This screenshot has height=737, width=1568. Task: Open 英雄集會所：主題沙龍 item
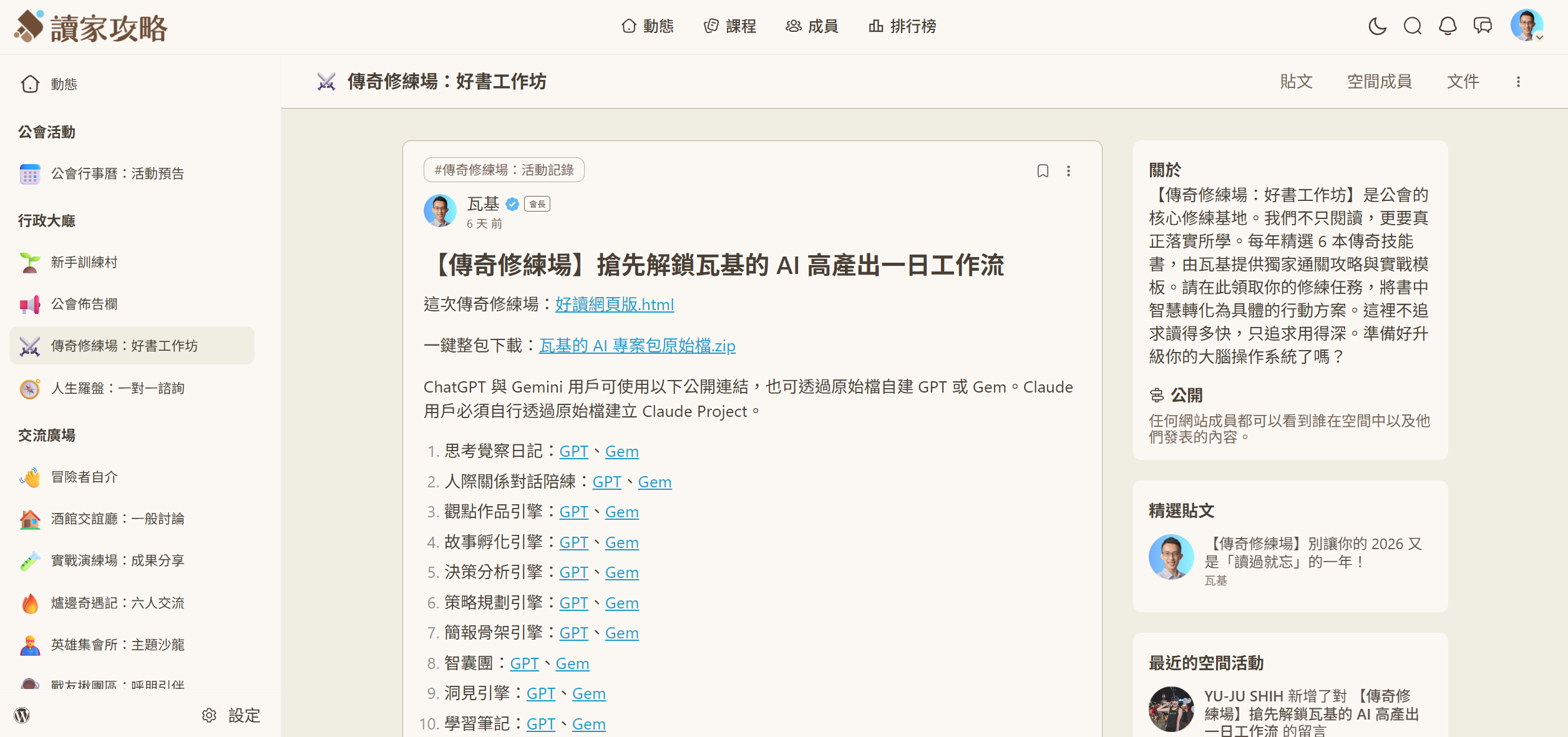(x=132, y=645)
